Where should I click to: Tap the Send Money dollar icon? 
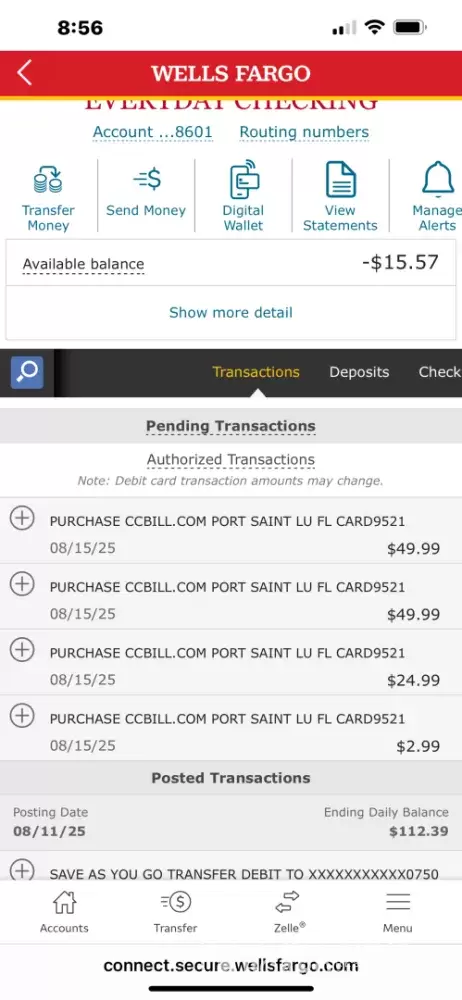(x=147, y=180)
